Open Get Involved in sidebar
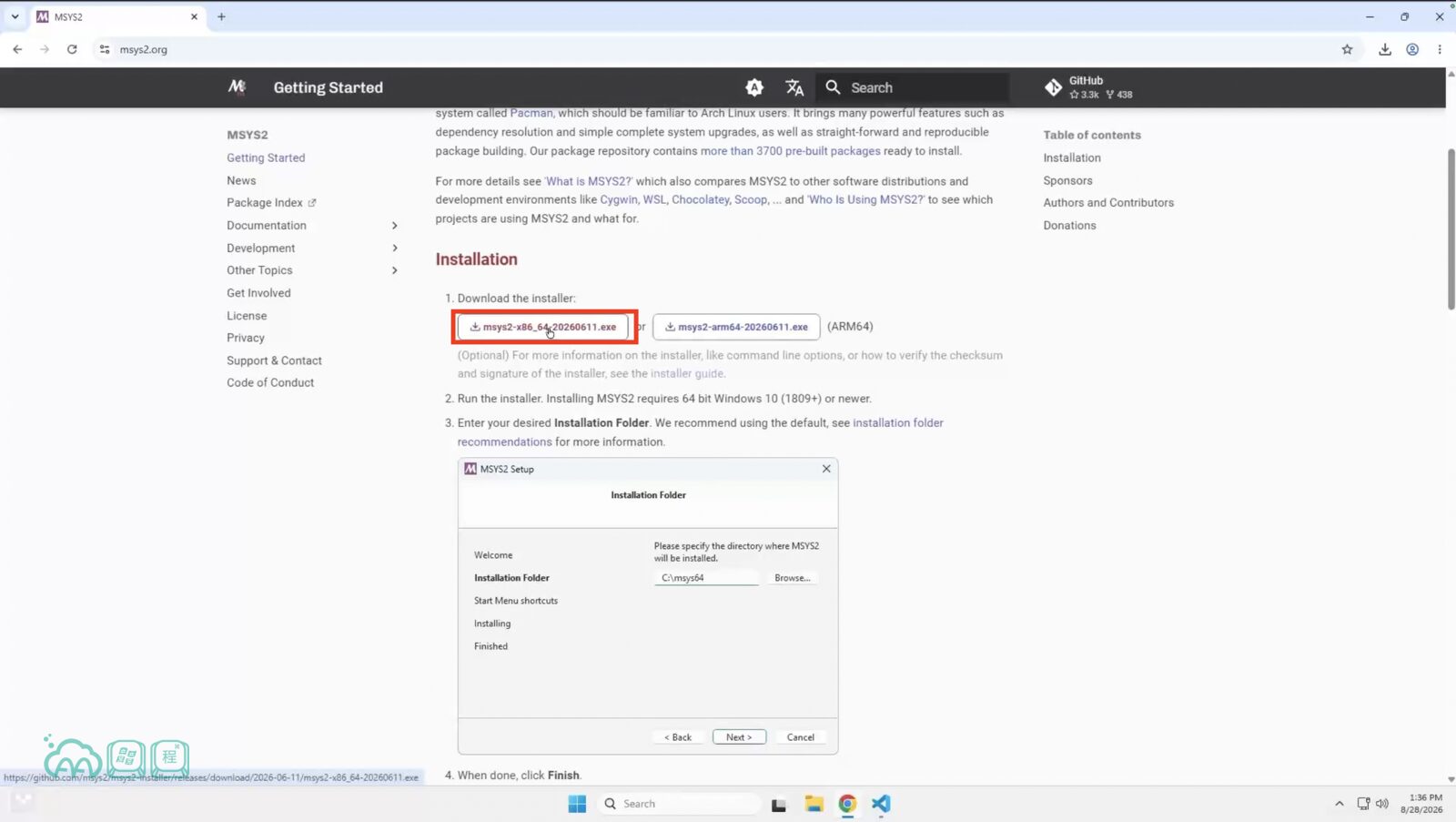This screenshot has width=1456, height=822. pos(258,293)
